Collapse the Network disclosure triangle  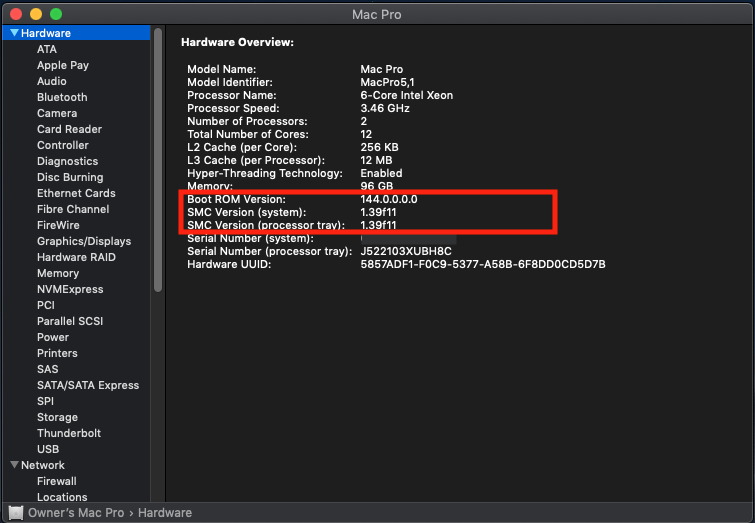point(14,465)
